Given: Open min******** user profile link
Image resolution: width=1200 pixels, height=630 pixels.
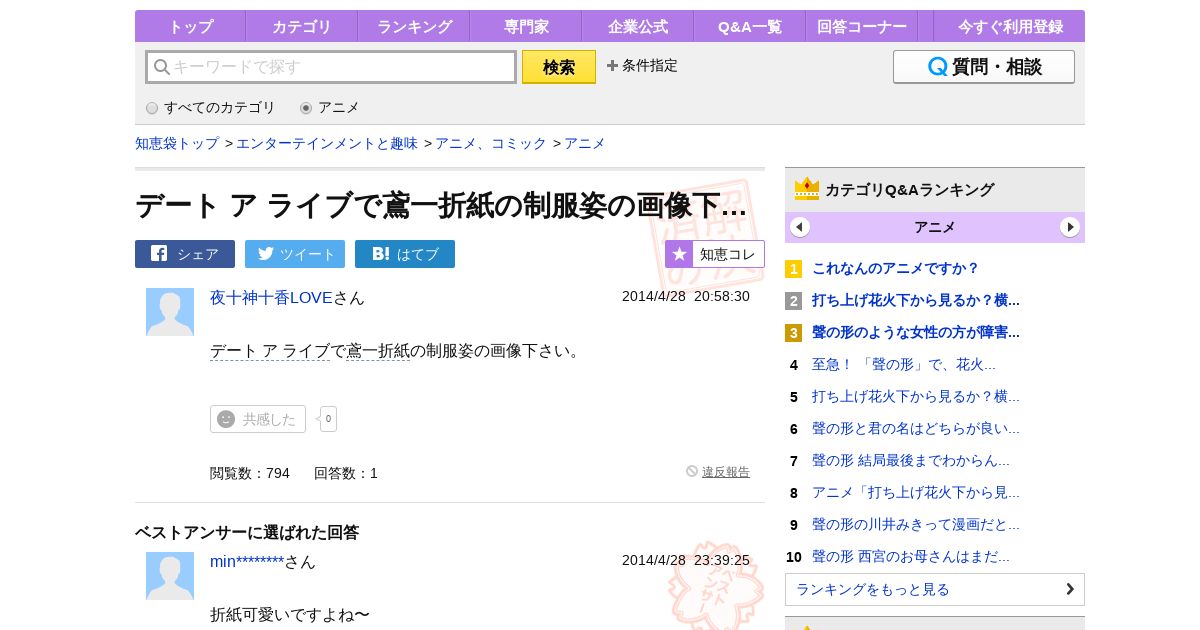Looking at the screenshot, I should 247,561.
